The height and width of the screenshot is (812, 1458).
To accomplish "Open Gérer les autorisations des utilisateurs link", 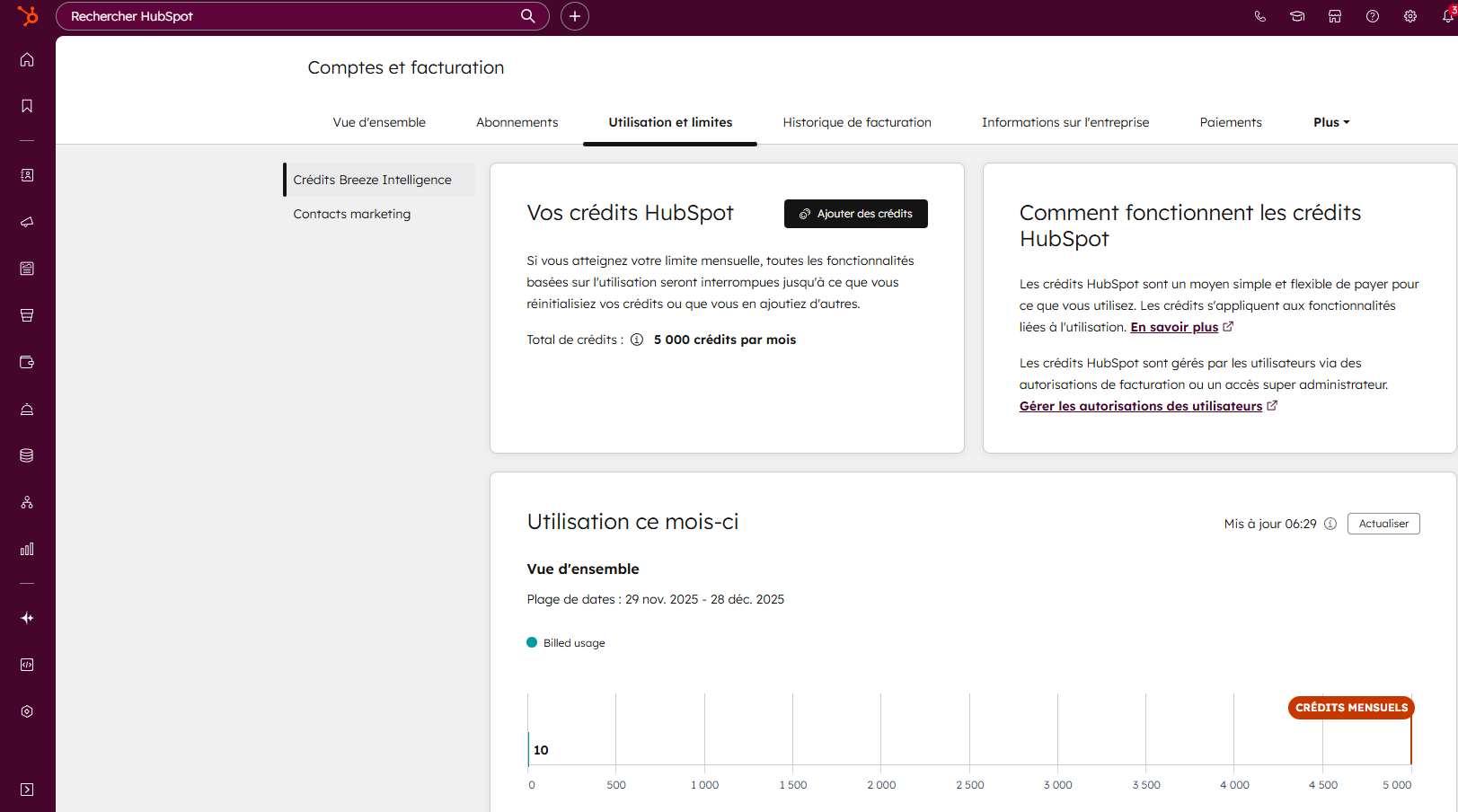I will click(x=1140, y=406).
